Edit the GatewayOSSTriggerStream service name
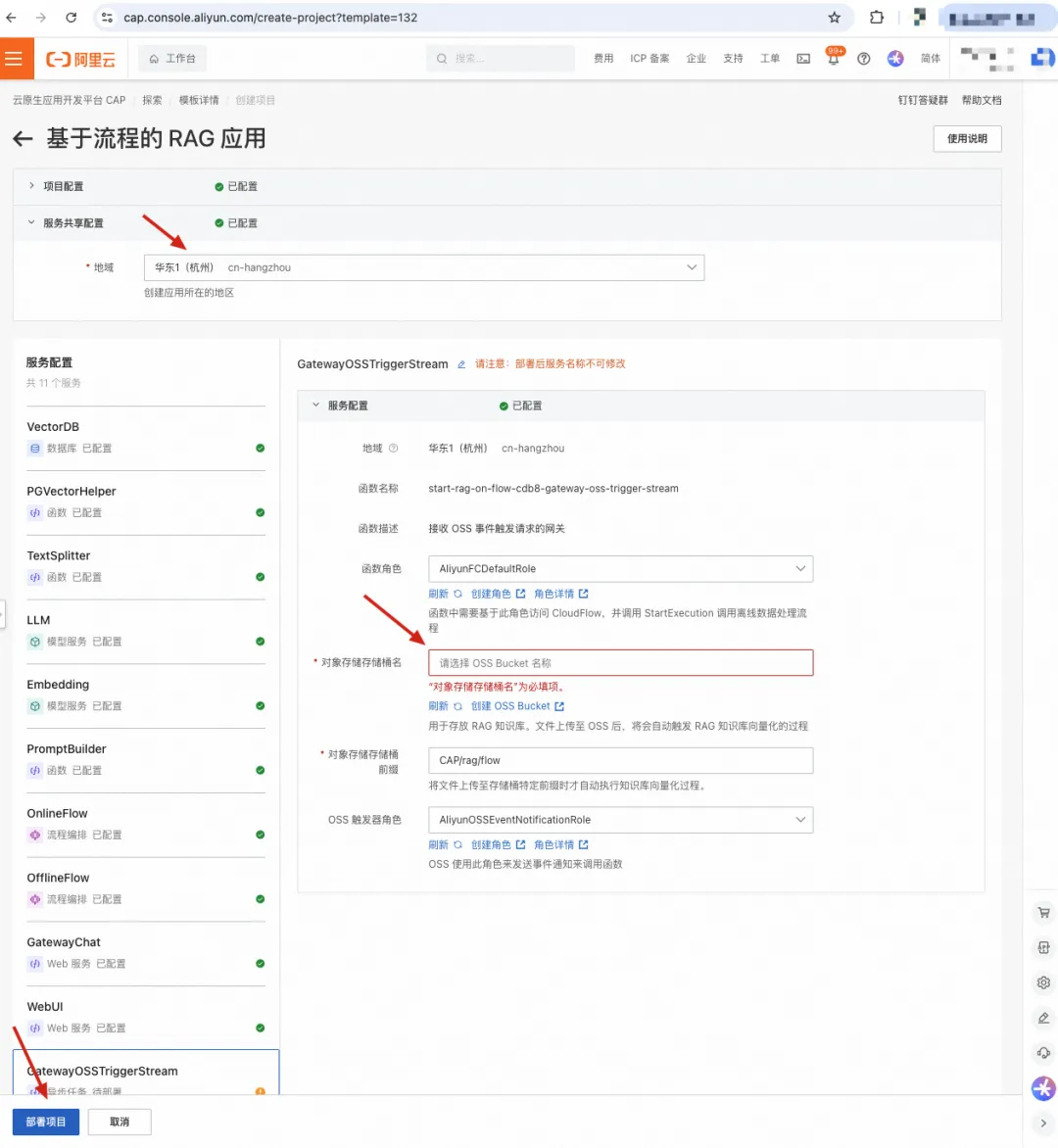Screen dimensions: 1058x1148 [x=461, y=363]
